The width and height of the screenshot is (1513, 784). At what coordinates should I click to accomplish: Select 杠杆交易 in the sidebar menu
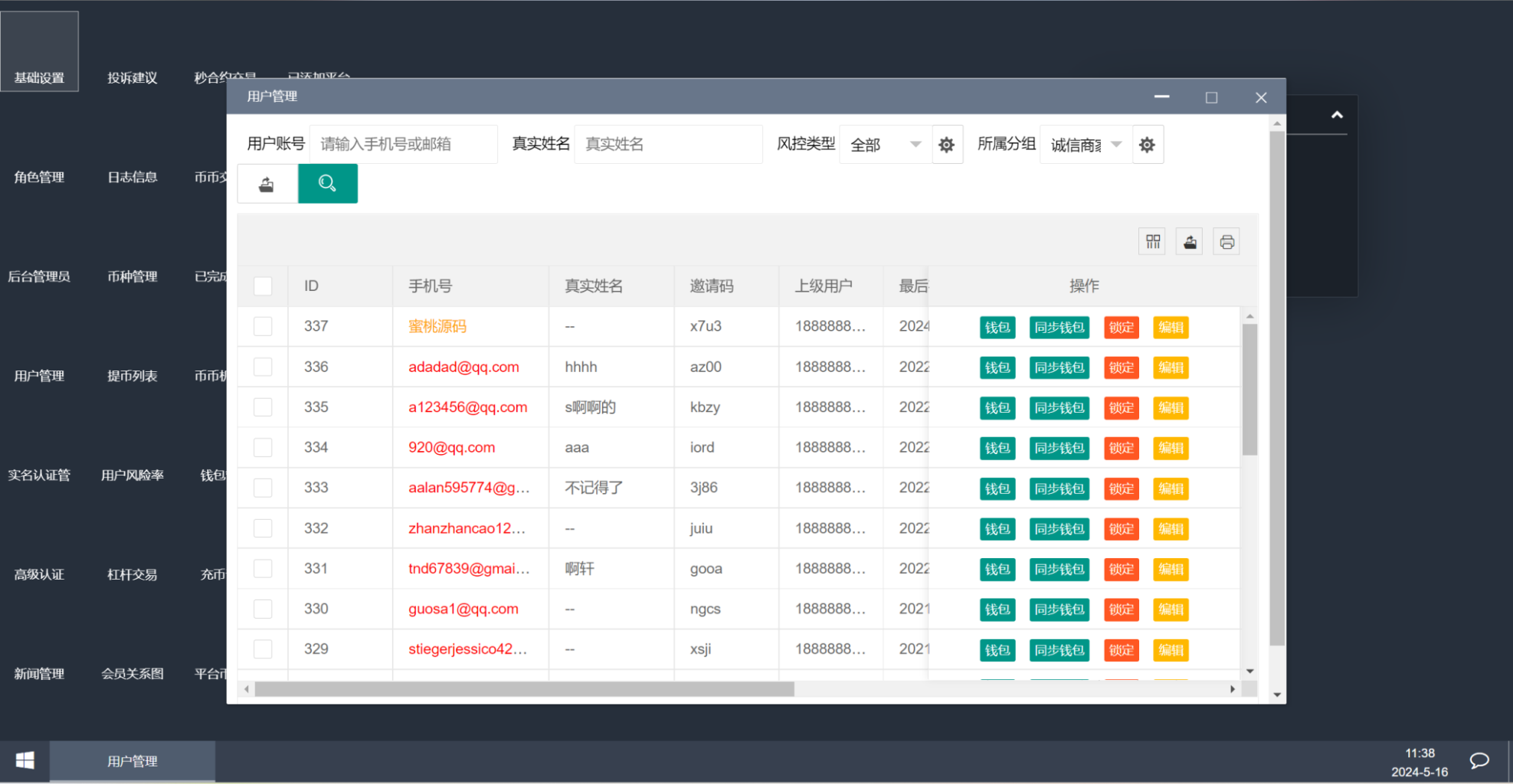click(133, 574)
